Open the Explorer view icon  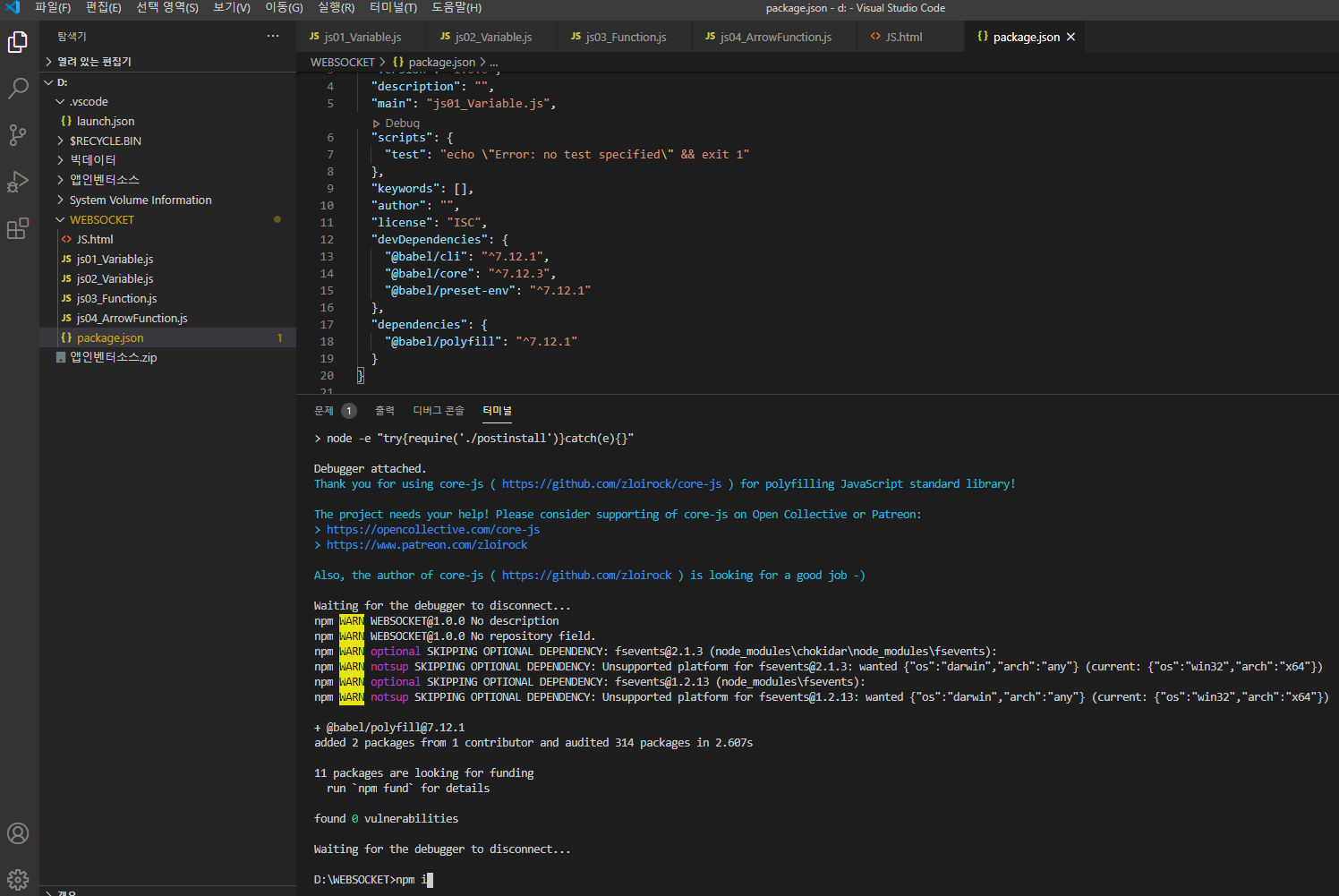coord(18,42)
